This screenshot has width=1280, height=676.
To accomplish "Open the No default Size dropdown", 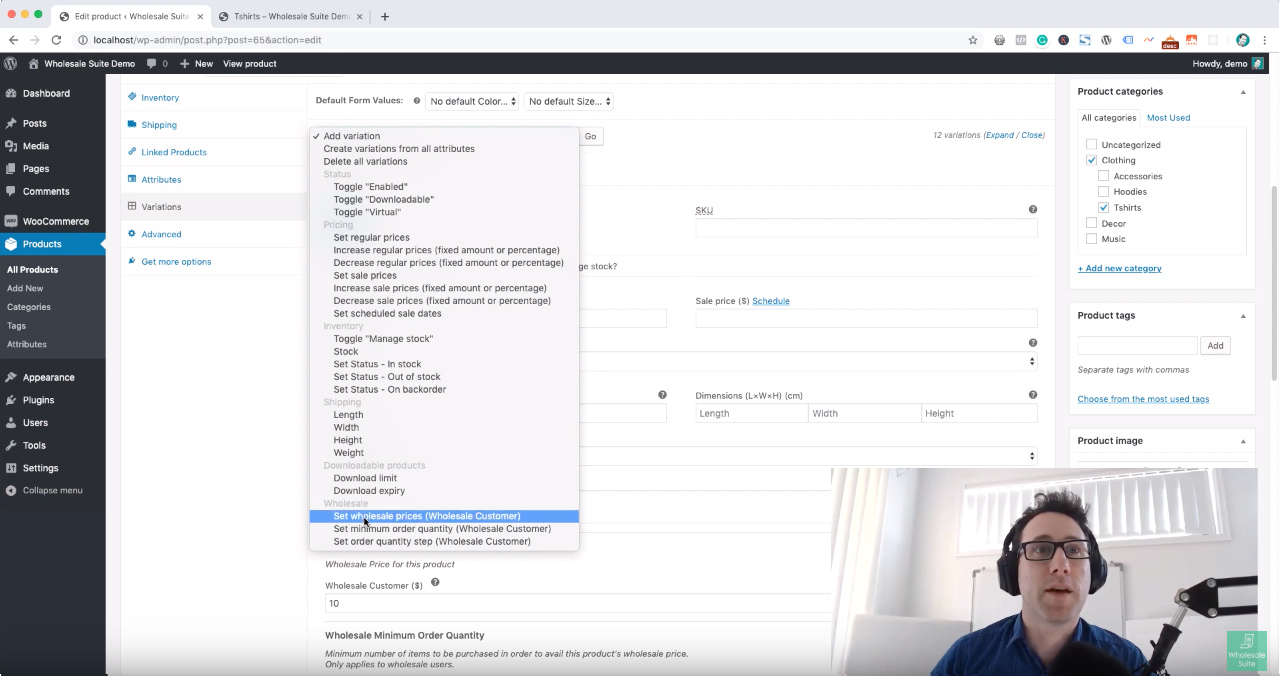I will pyautogui.click(x=568, y=101).
